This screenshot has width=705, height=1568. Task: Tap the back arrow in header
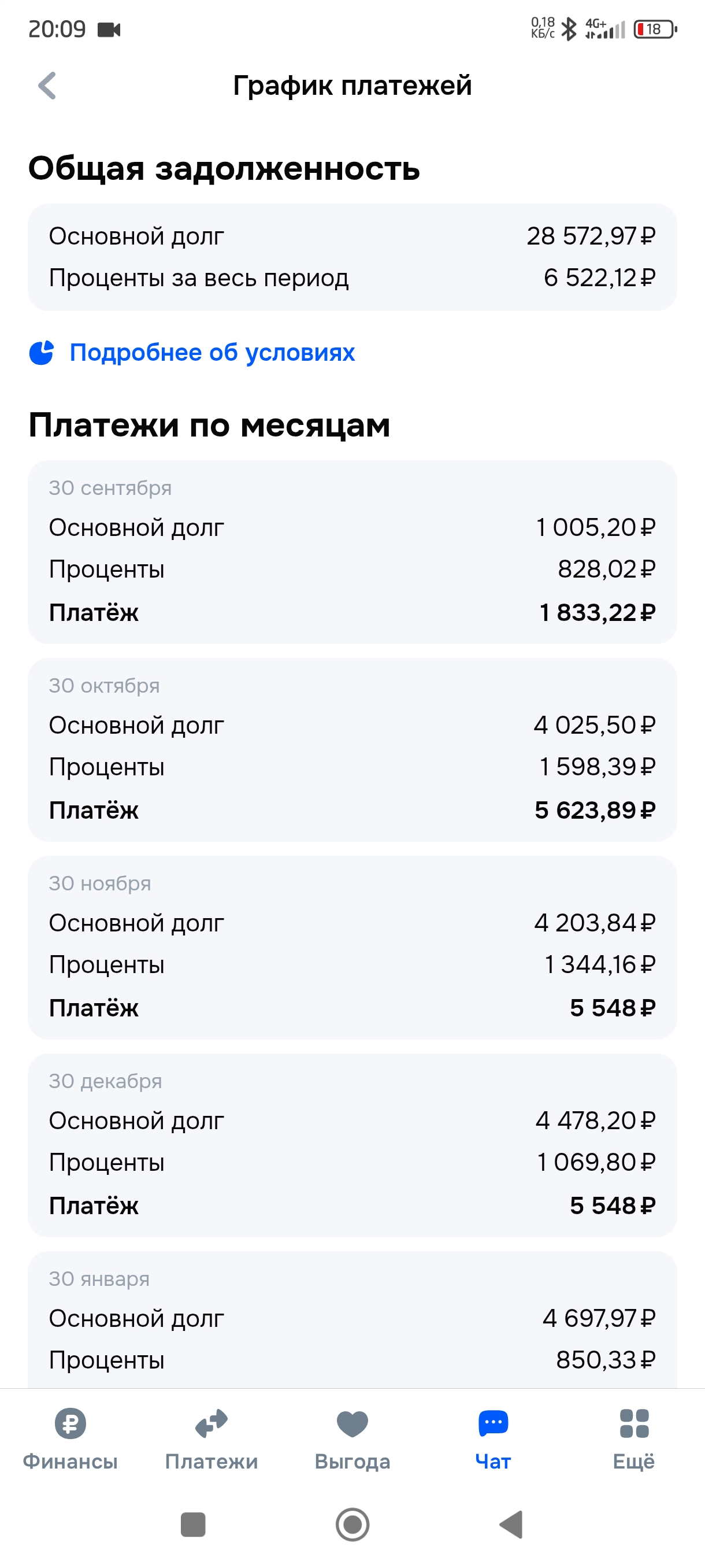point(47,86)
